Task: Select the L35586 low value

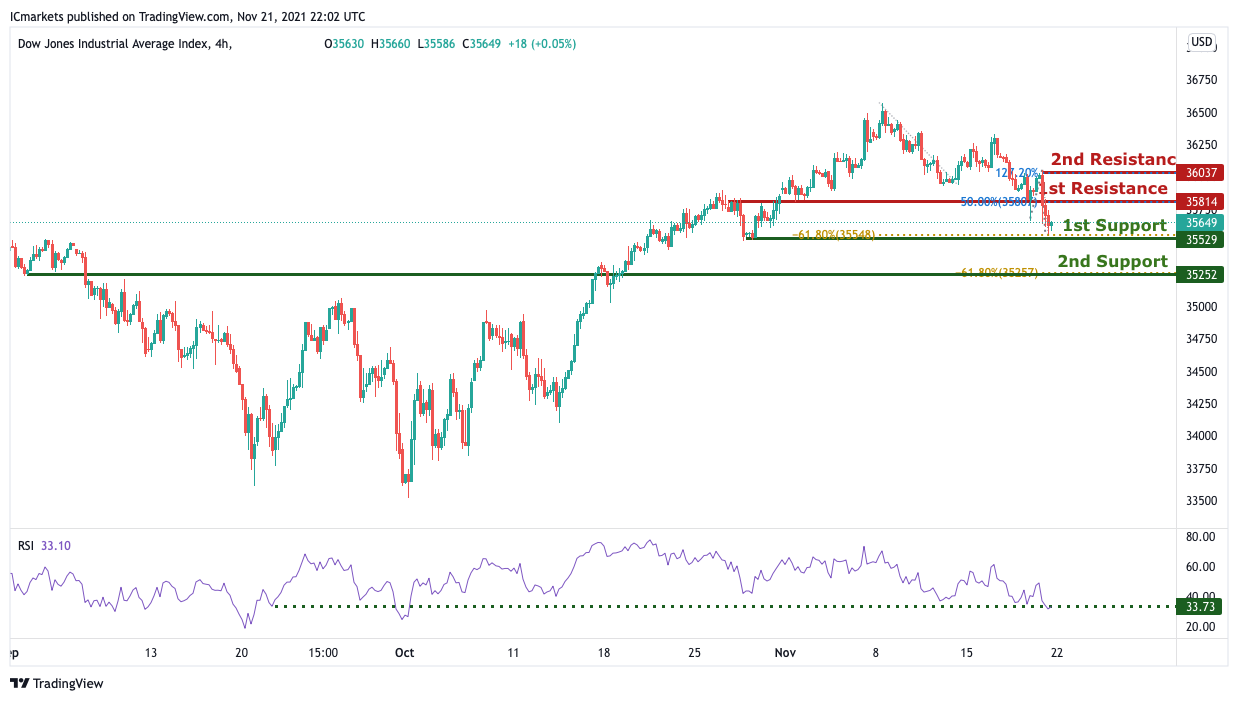Action: tap(436, 44)
